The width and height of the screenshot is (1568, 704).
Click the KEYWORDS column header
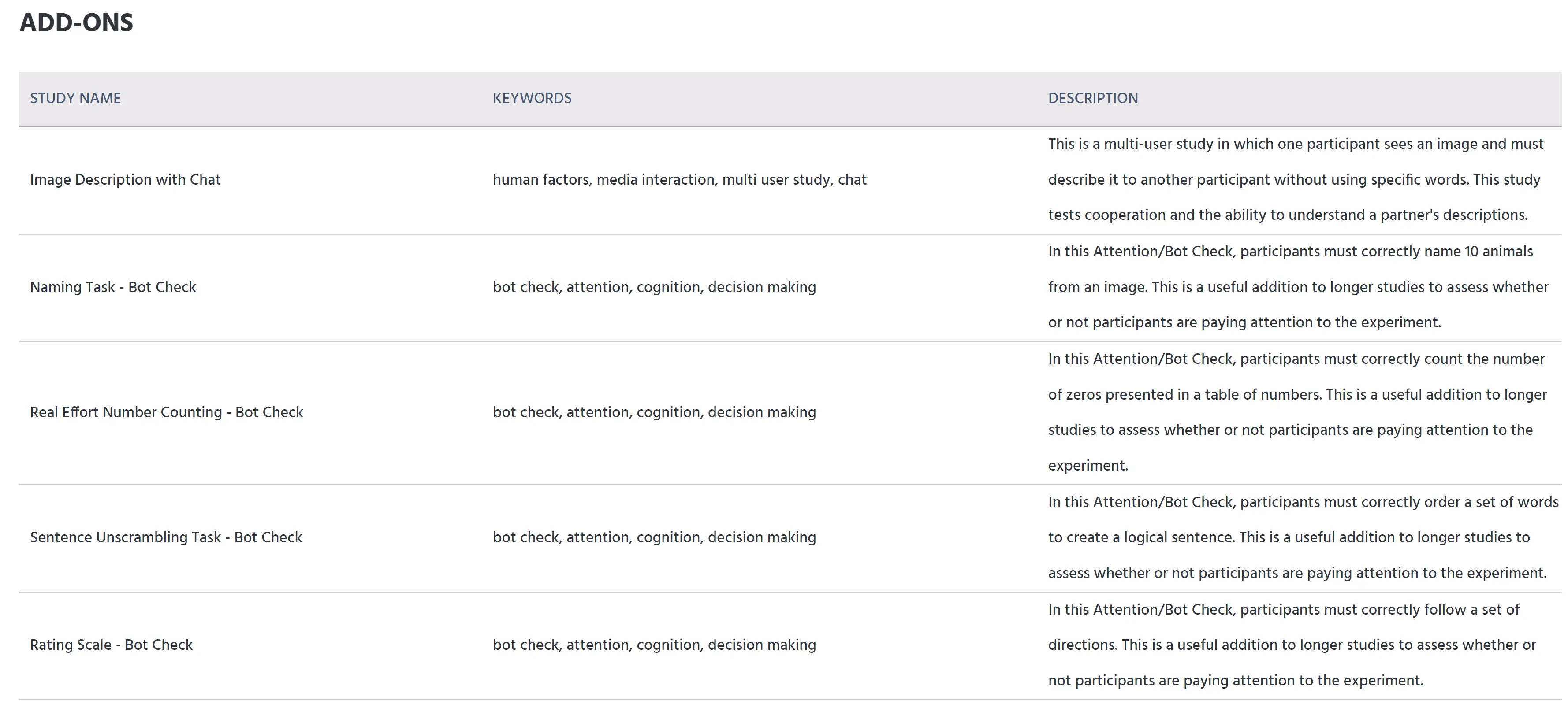pos(532,98)
